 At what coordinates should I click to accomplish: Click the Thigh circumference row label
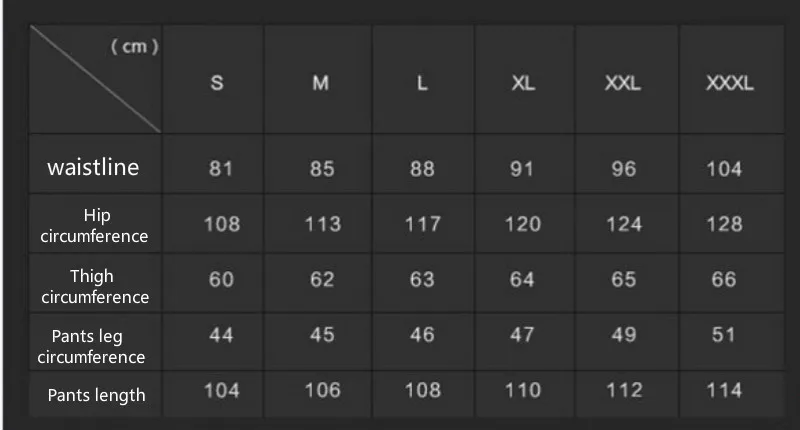click(x=95, y=286)
